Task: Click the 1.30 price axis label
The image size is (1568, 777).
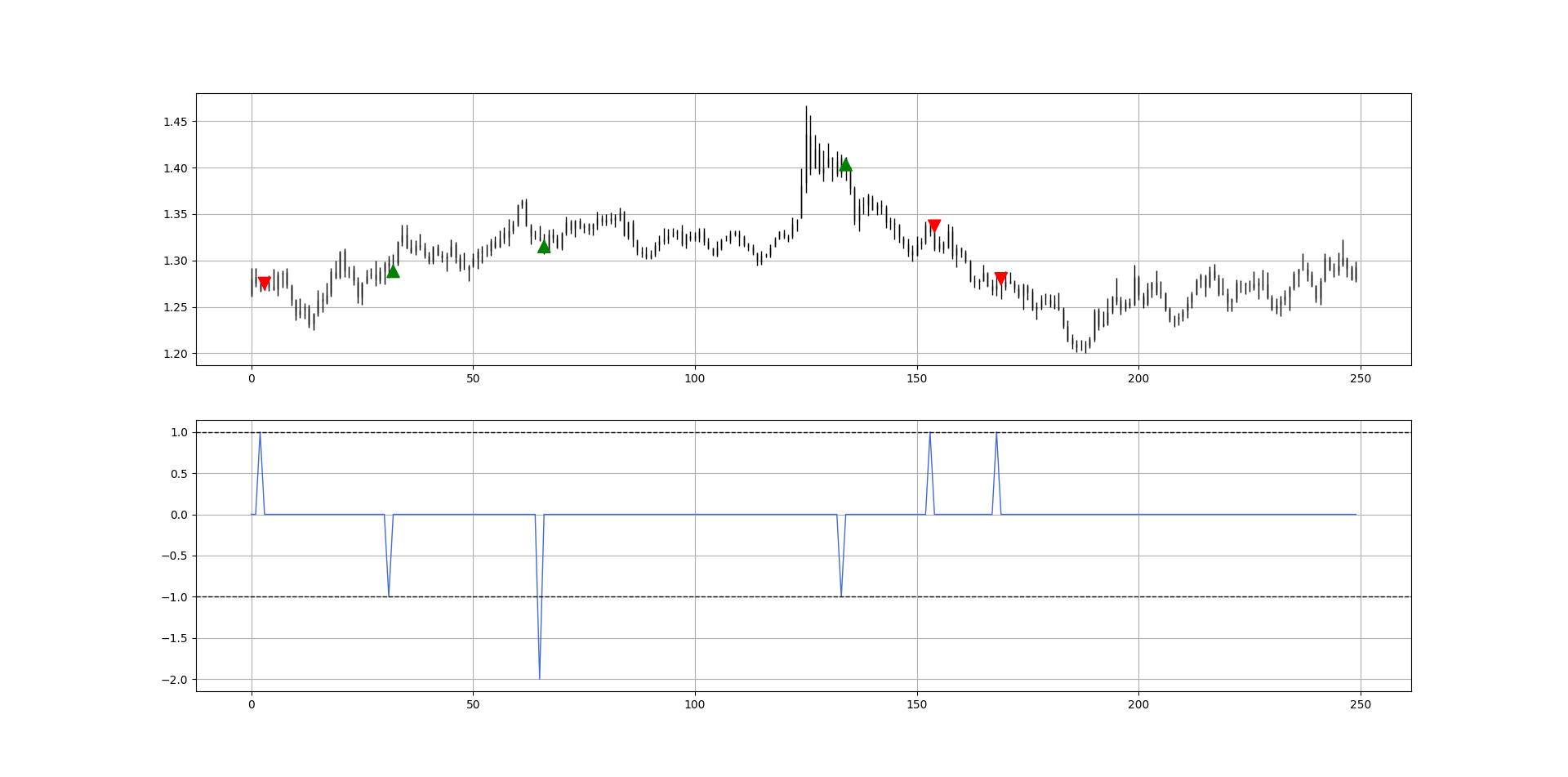Action: point(176,261)
